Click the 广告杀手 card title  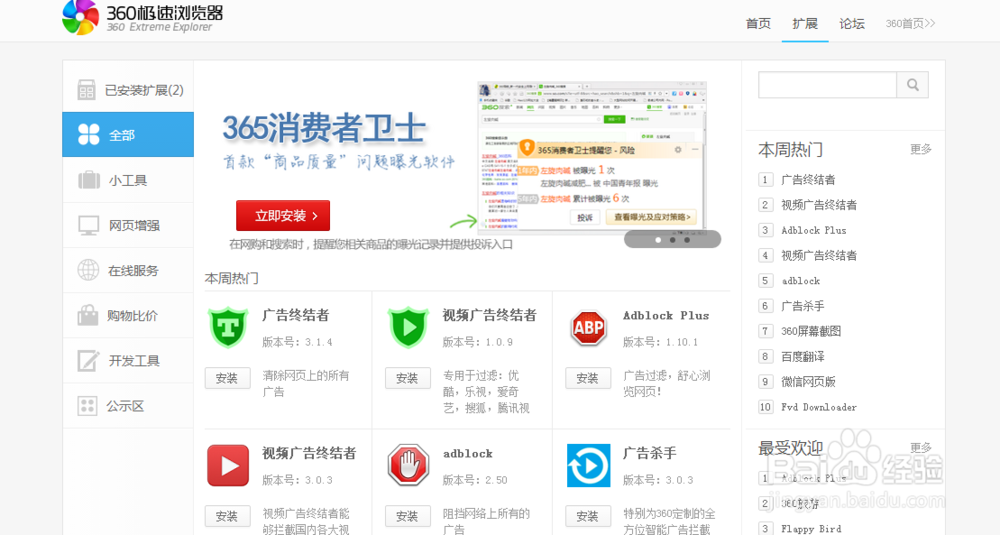[x=650, y=453]
